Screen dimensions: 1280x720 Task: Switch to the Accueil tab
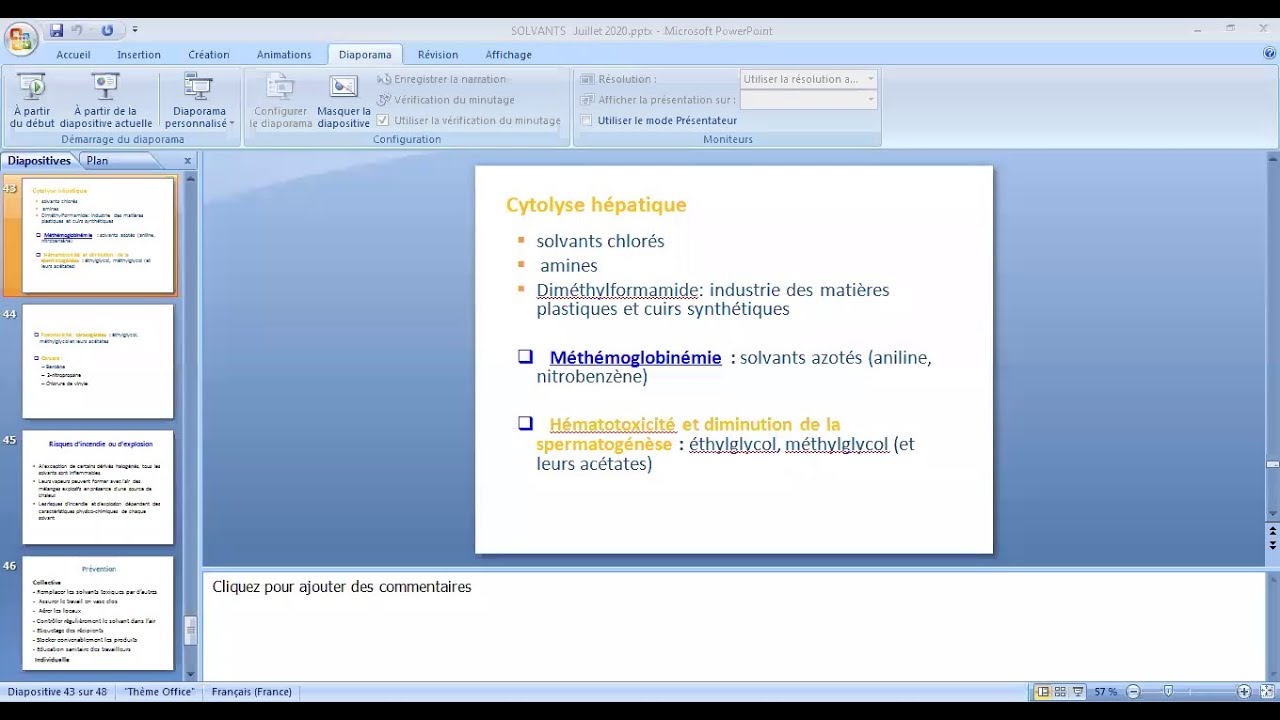pyautogui.click(x=73, y=55)
